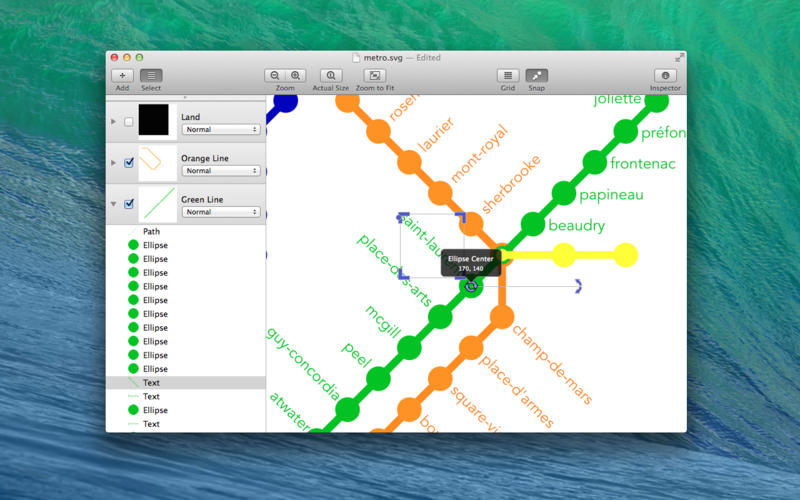Viewport: 800px width, 500px height.
Task: Toggle the Grid display
Action: (x=507, y=75)
